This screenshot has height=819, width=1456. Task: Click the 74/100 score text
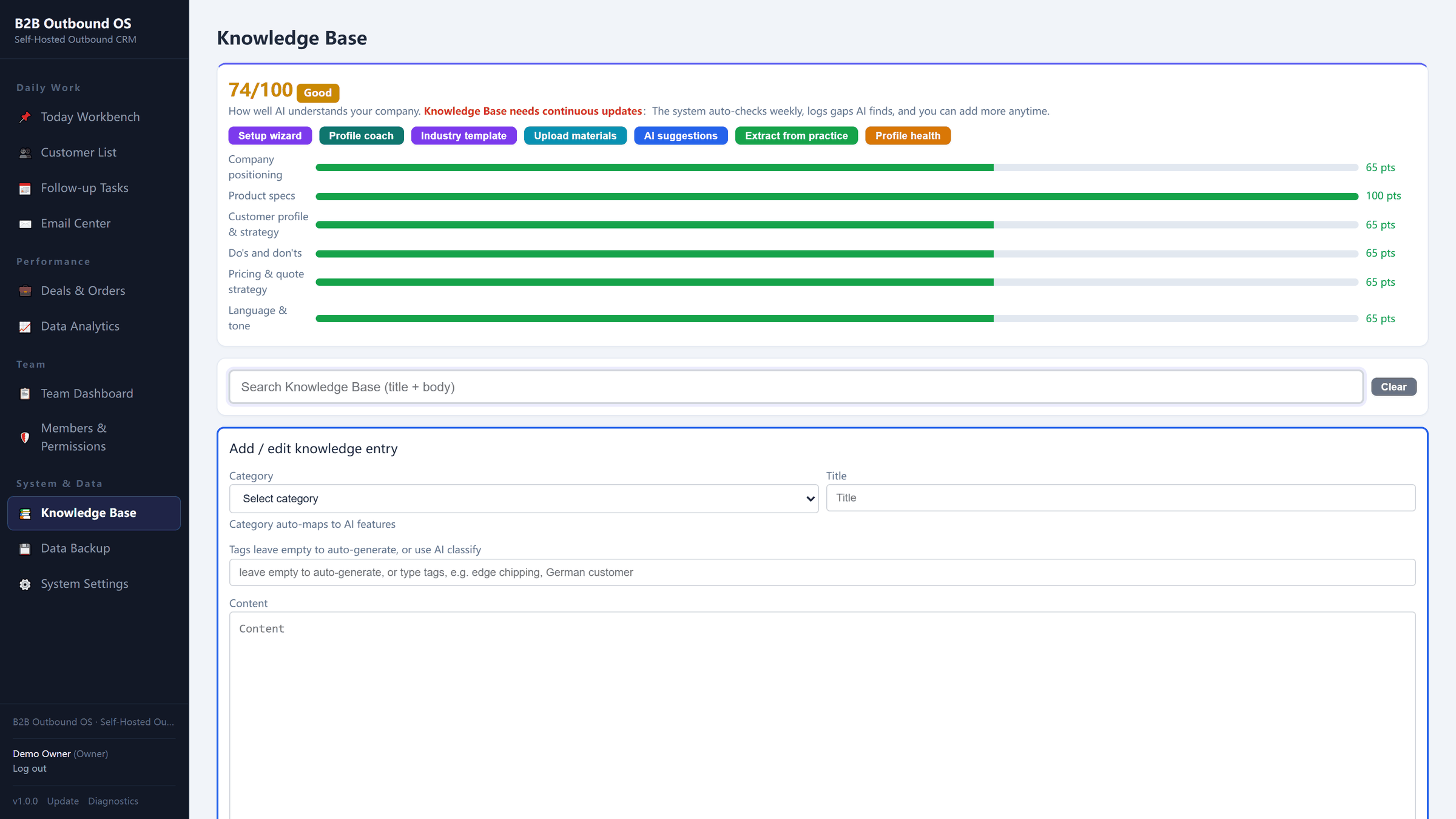pyautogui.click(x=260, y=90)
